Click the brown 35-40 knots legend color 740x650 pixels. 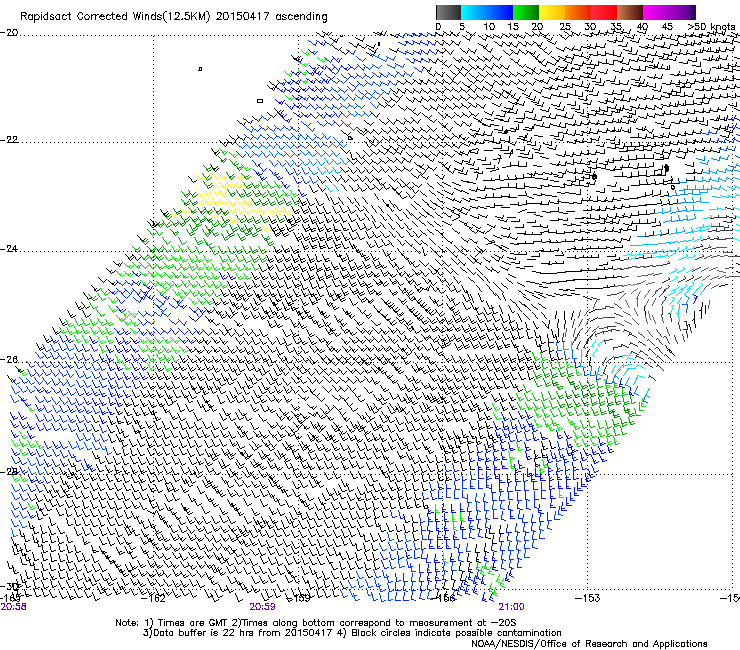click(x=630, y=12)
